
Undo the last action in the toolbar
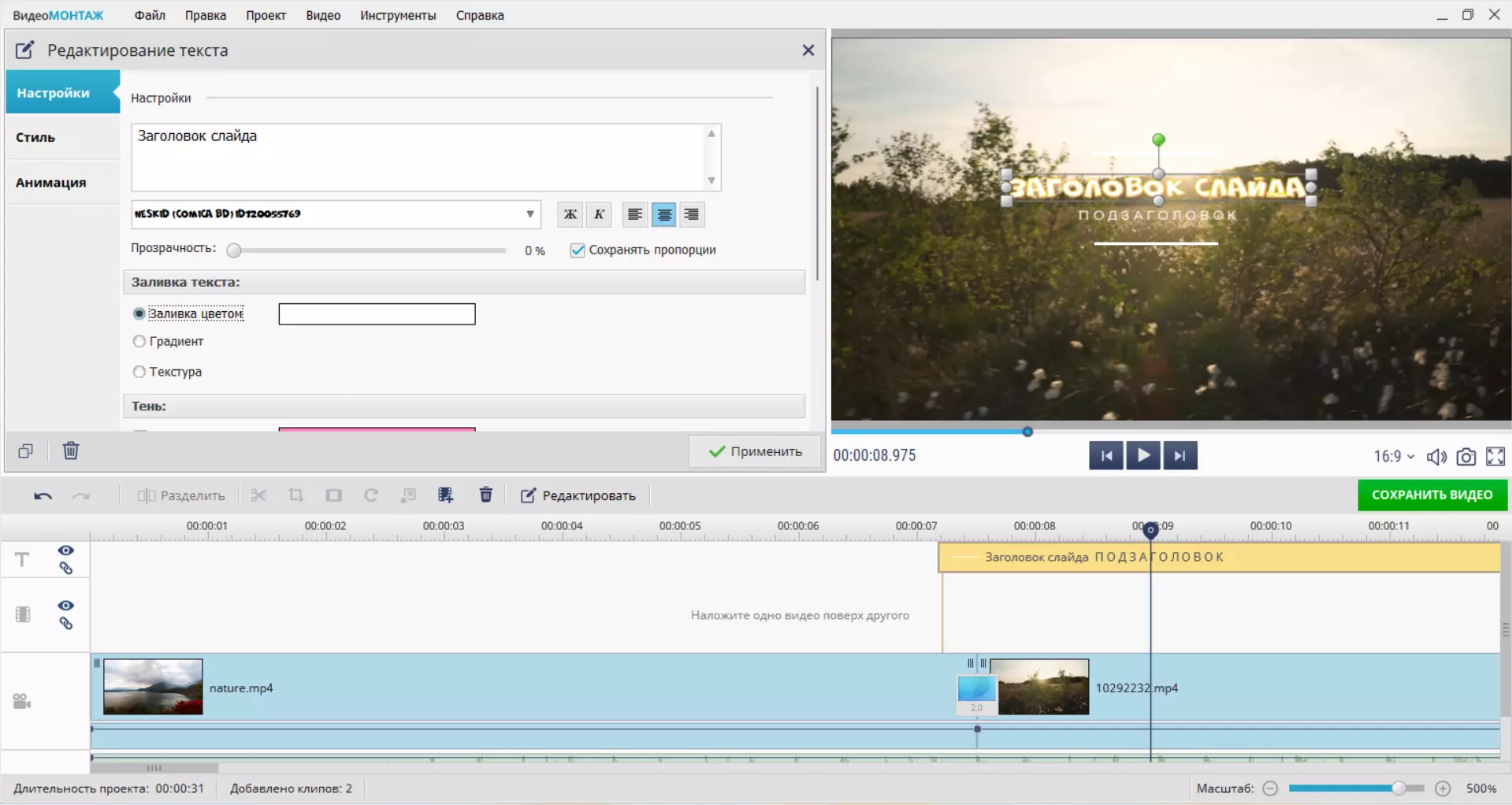coord(43,495)
